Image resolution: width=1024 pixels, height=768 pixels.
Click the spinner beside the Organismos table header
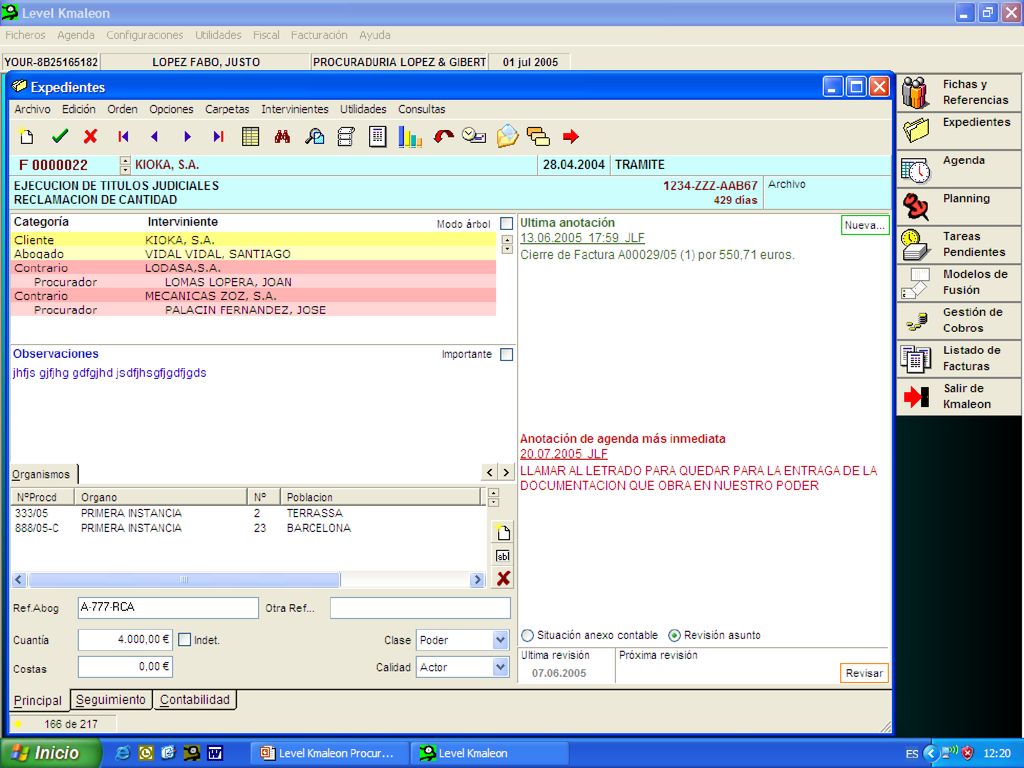pos(494,498)
